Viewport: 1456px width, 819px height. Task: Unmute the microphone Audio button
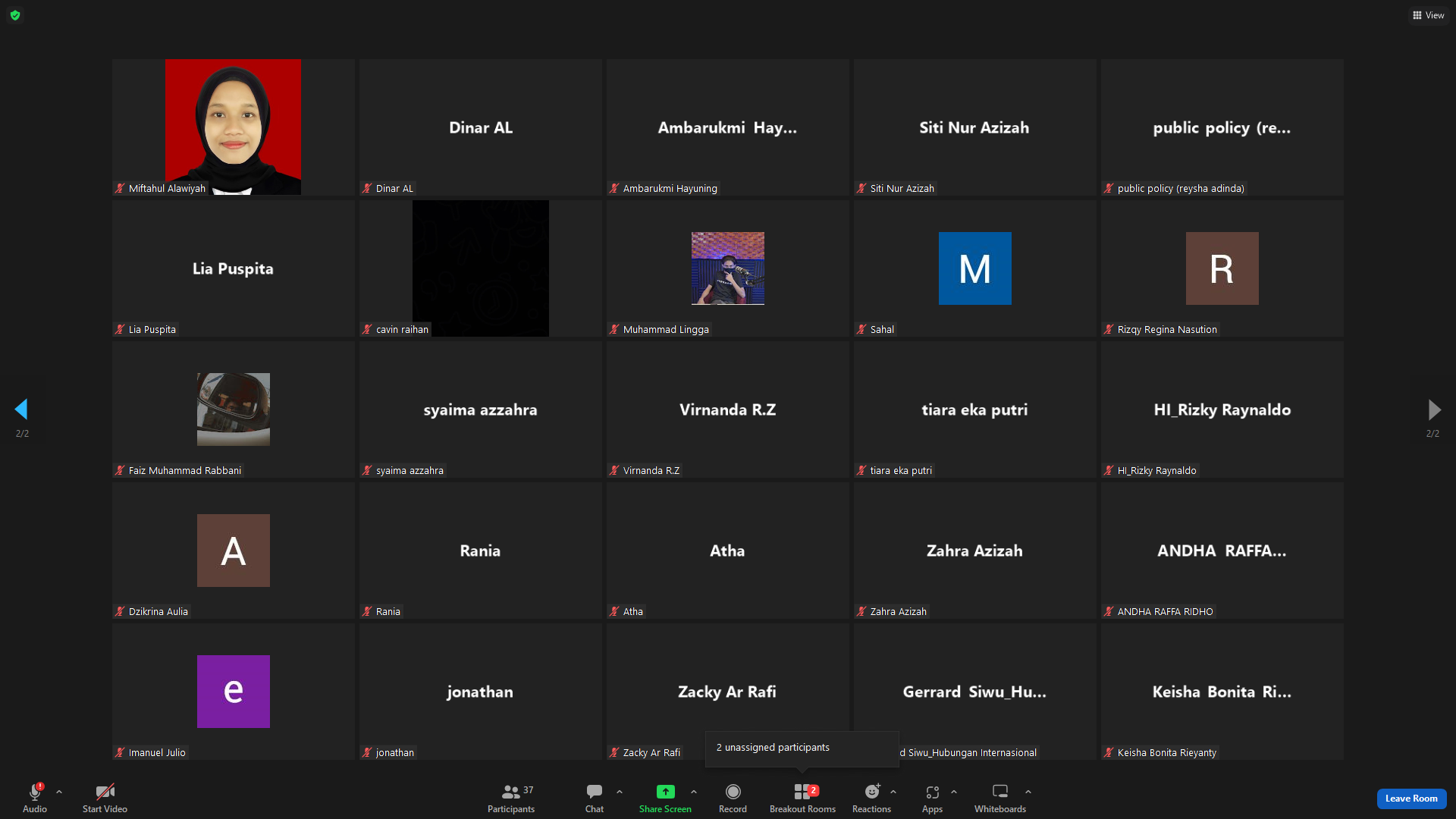[35, 798]
